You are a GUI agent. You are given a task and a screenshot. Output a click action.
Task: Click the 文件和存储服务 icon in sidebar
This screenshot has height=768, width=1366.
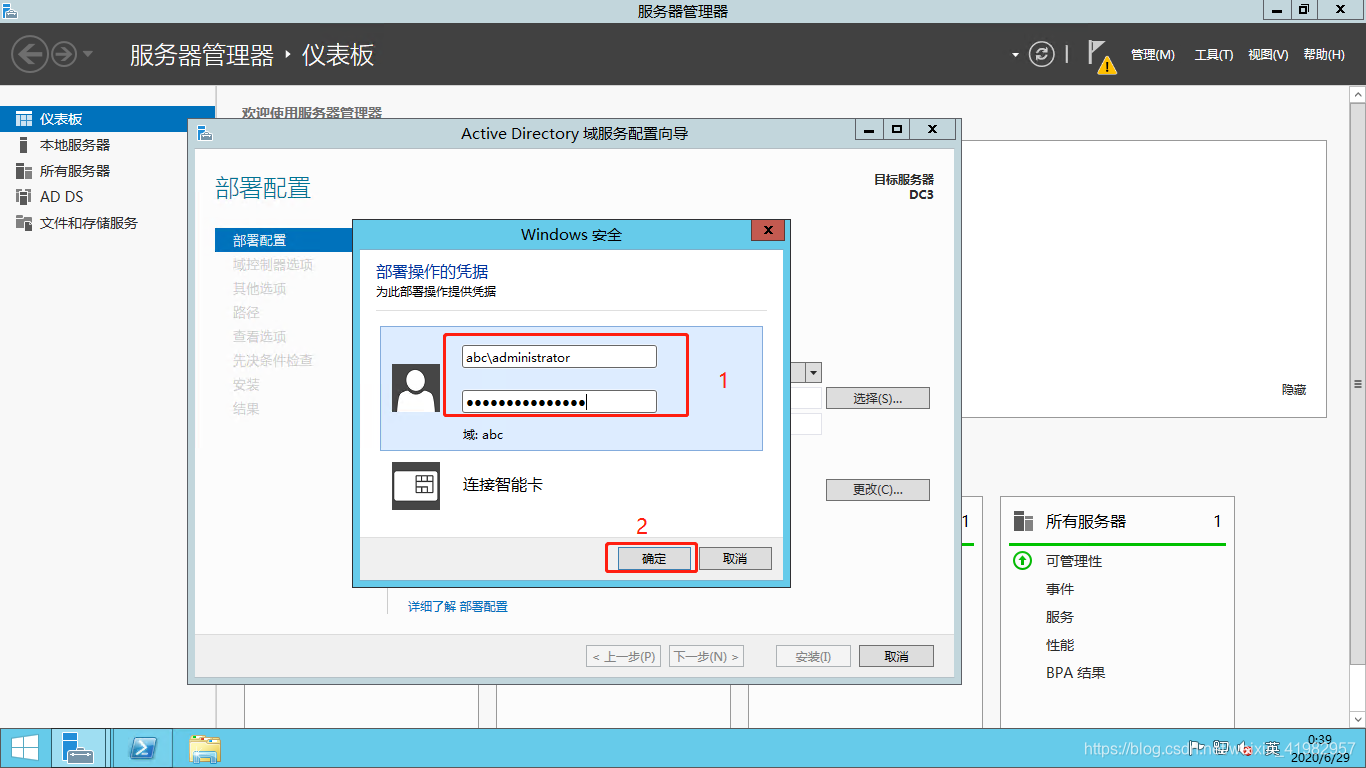click(24, 223)
